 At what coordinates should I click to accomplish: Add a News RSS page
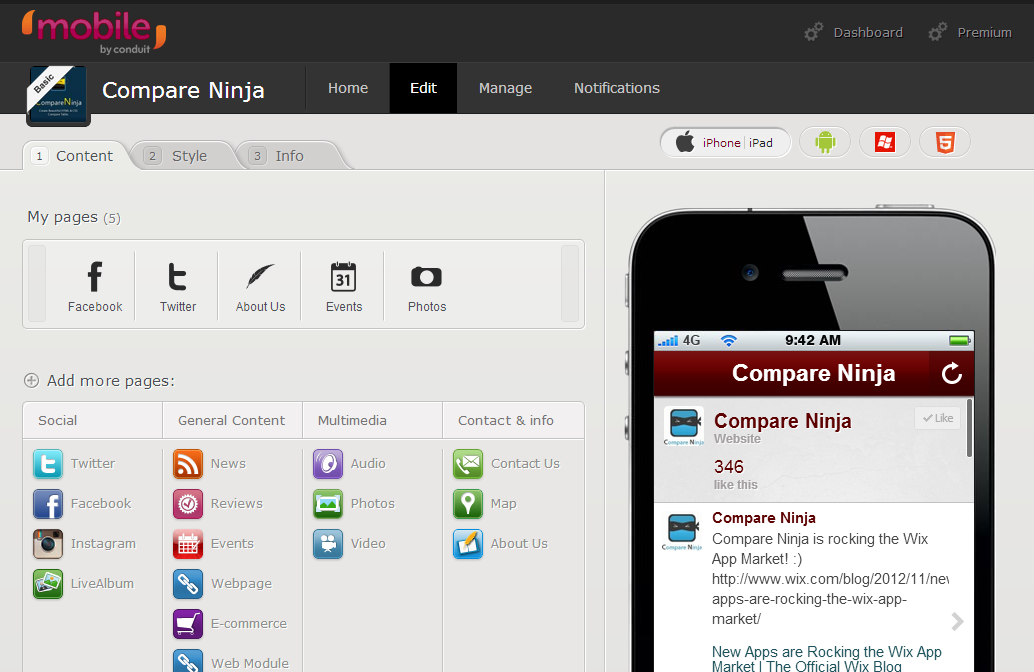(209, 464)
